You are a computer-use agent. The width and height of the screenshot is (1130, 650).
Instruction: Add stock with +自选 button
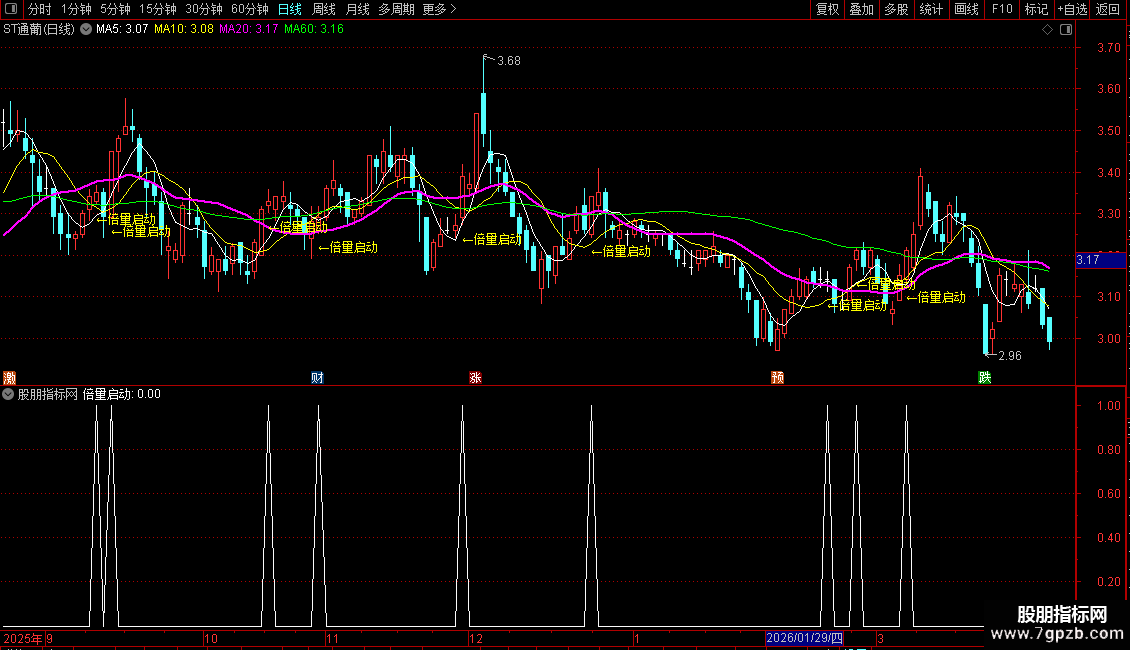1072,9
